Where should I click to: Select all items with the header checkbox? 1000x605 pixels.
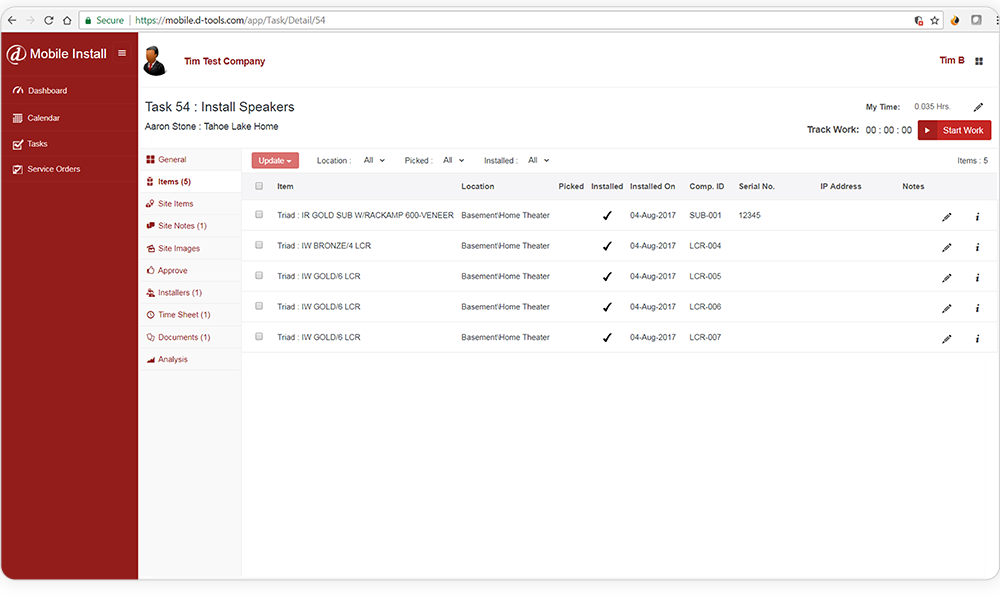coord(259,186)
